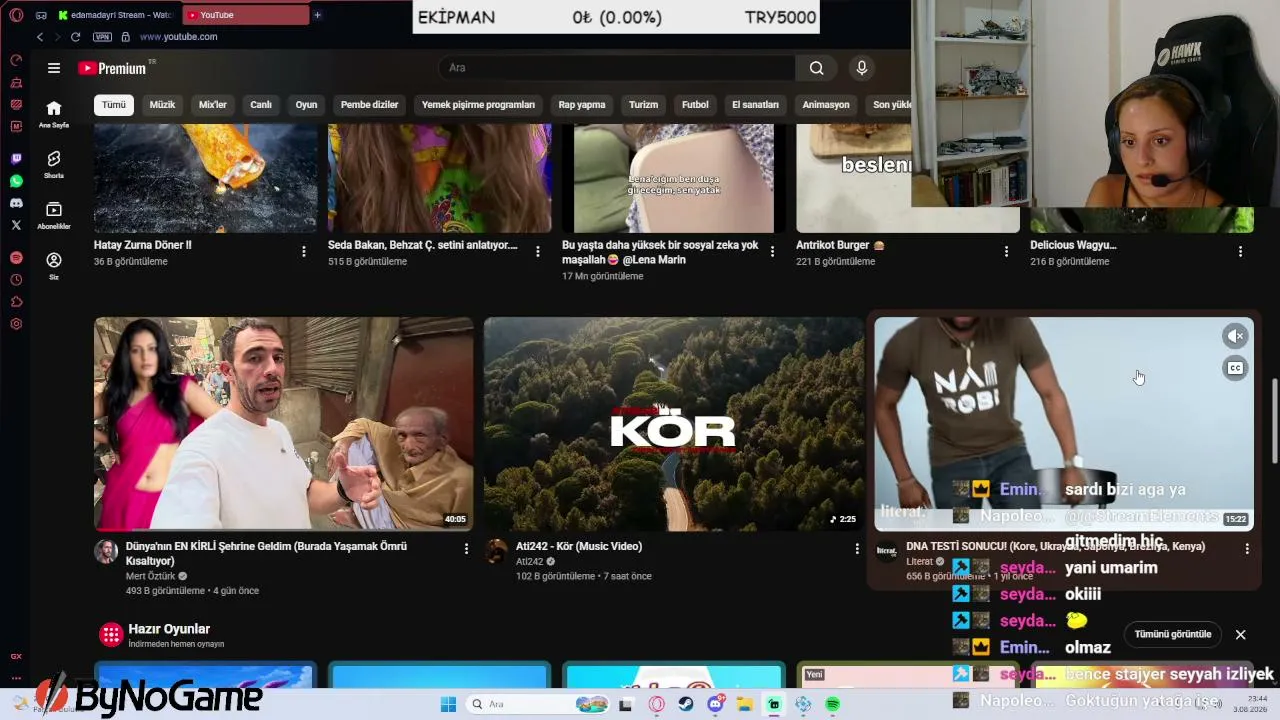Image resolution: width=1280 pixels, height=720 pixels.
Task: Start voice search with microphone icon
Action: 861,68
